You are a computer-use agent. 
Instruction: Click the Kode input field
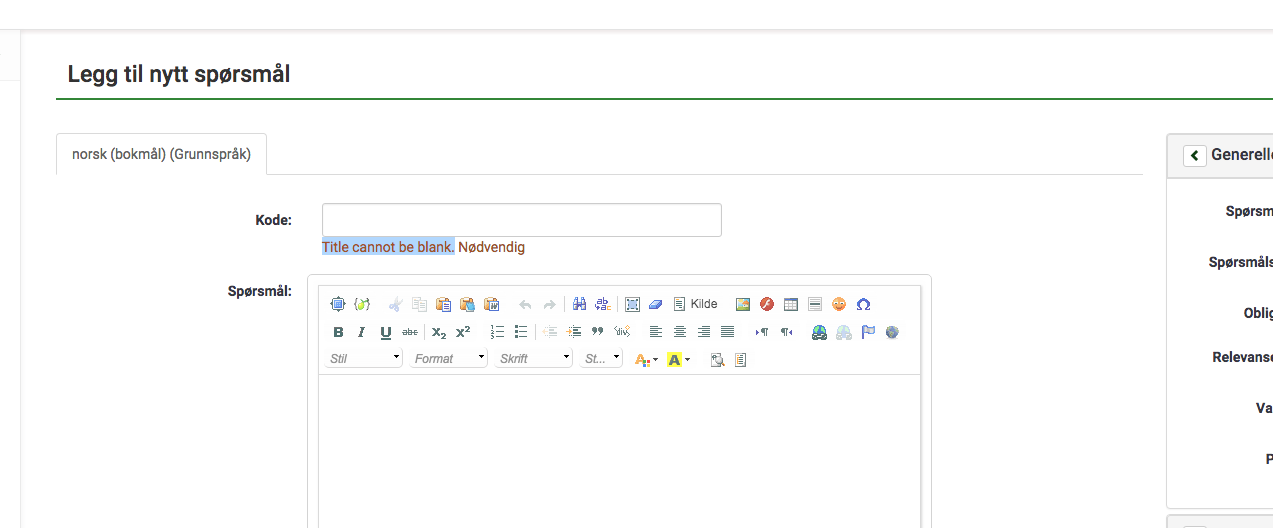pos(522,220)
